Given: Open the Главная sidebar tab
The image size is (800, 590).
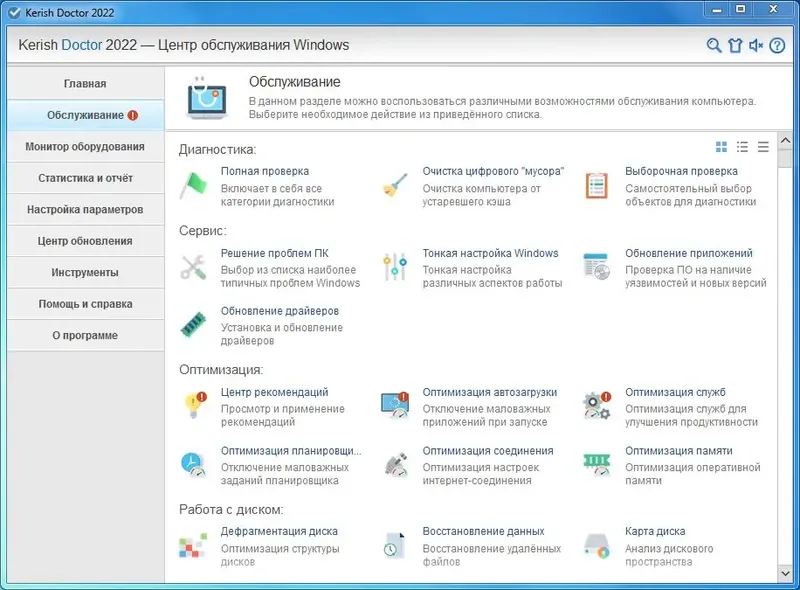Looking at the screenshot, I should 85,84.
